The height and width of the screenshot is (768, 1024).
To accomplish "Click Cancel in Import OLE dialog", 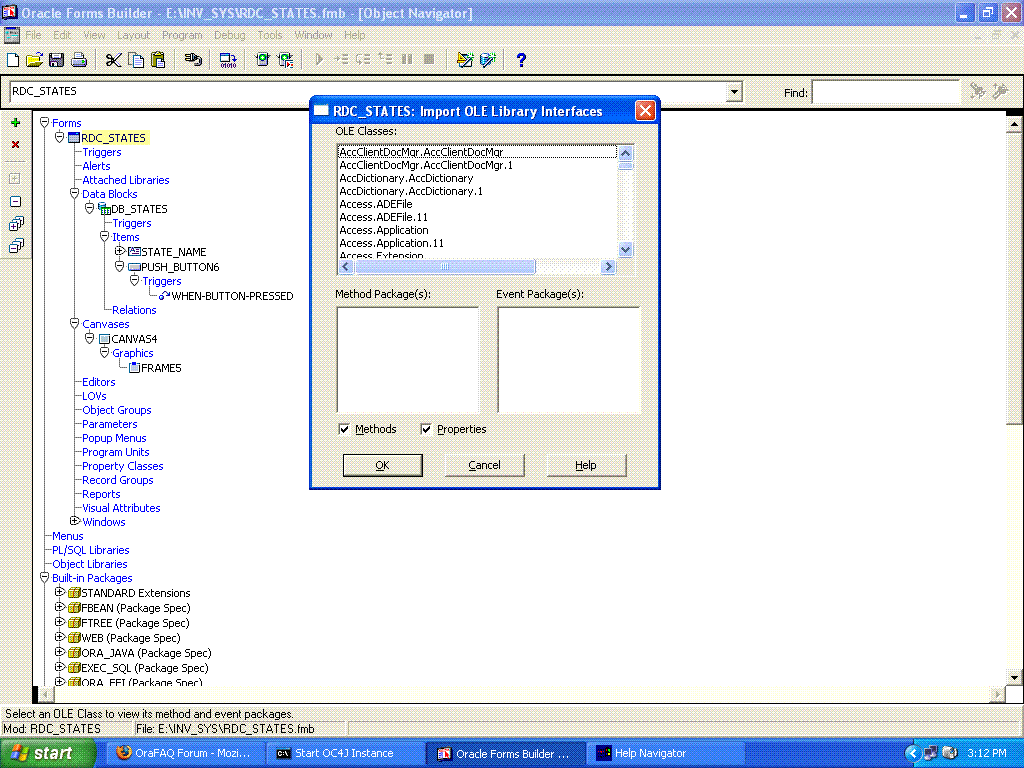I will click(485, 465).
